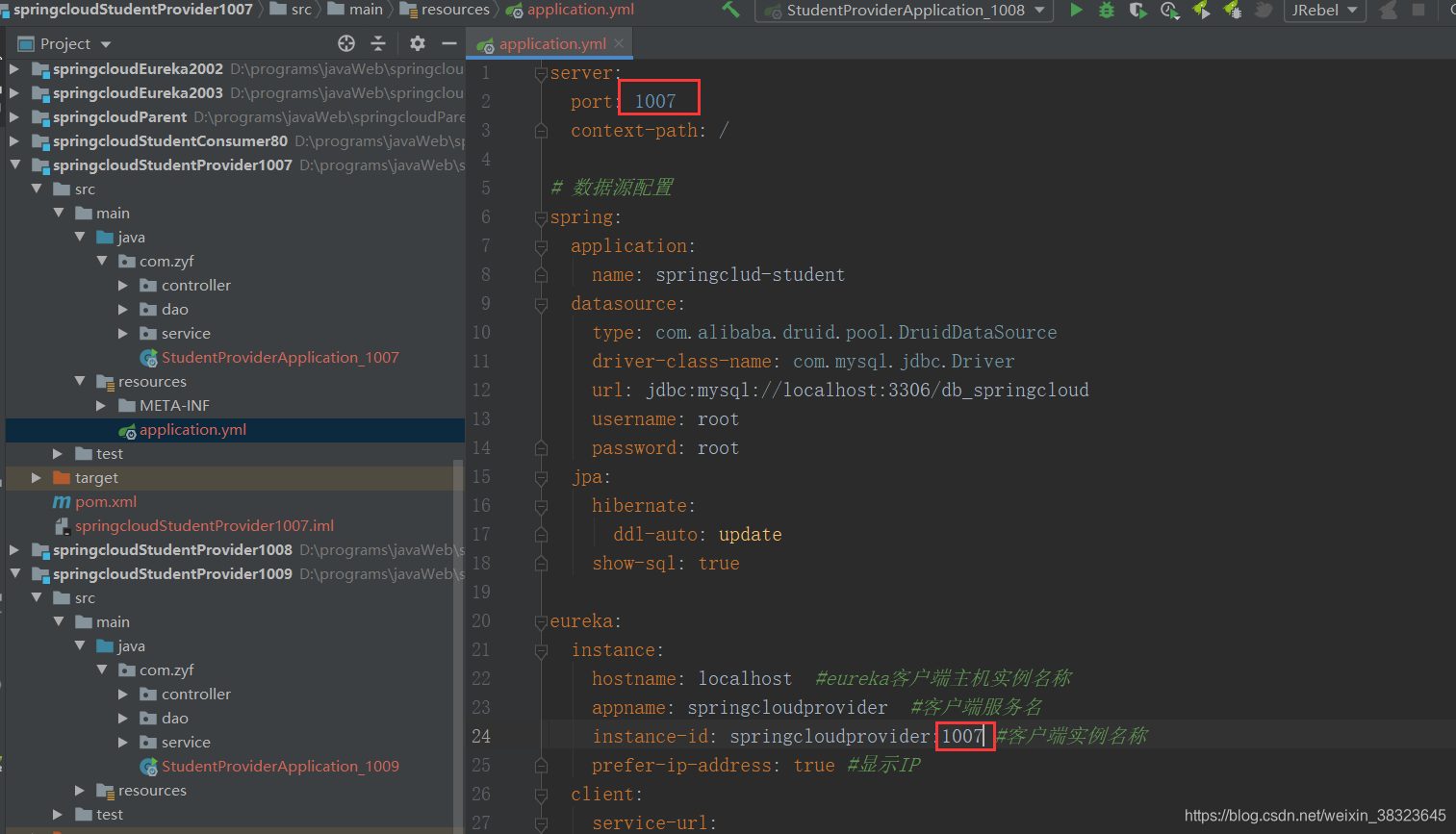The width and height of the screenshot is (1456, 834).
Task: Click the Stop square button in toolbar
Action: 1418,10
